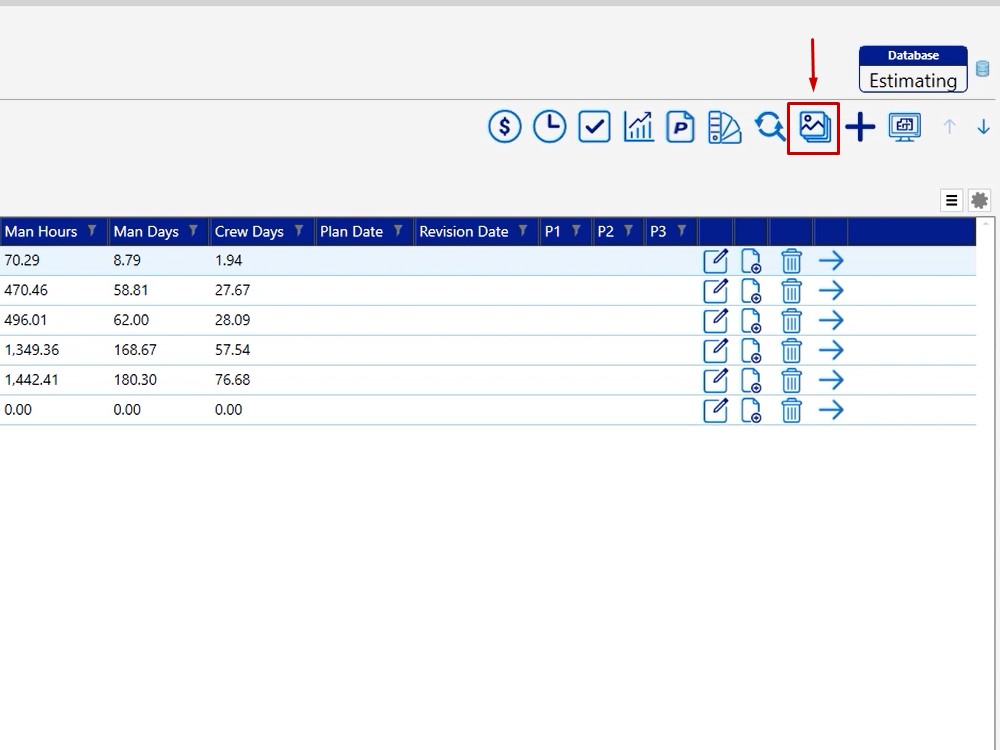Screen dimensions: 1000x750
Task: Open the bar chart graph icon
Action: 638,127
